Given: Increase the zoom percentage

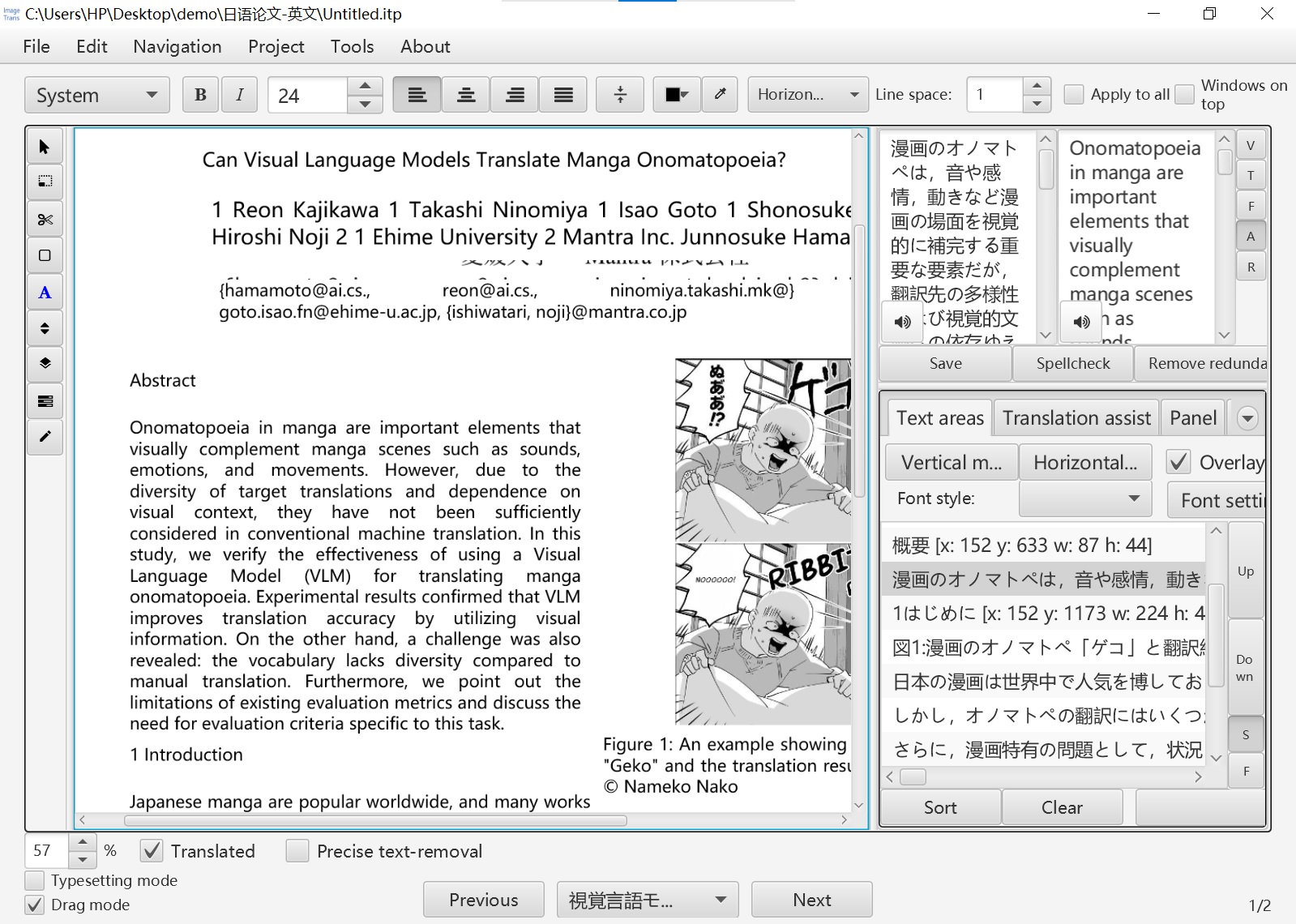Looking at the screenshot, I should (x=82, y=842).
